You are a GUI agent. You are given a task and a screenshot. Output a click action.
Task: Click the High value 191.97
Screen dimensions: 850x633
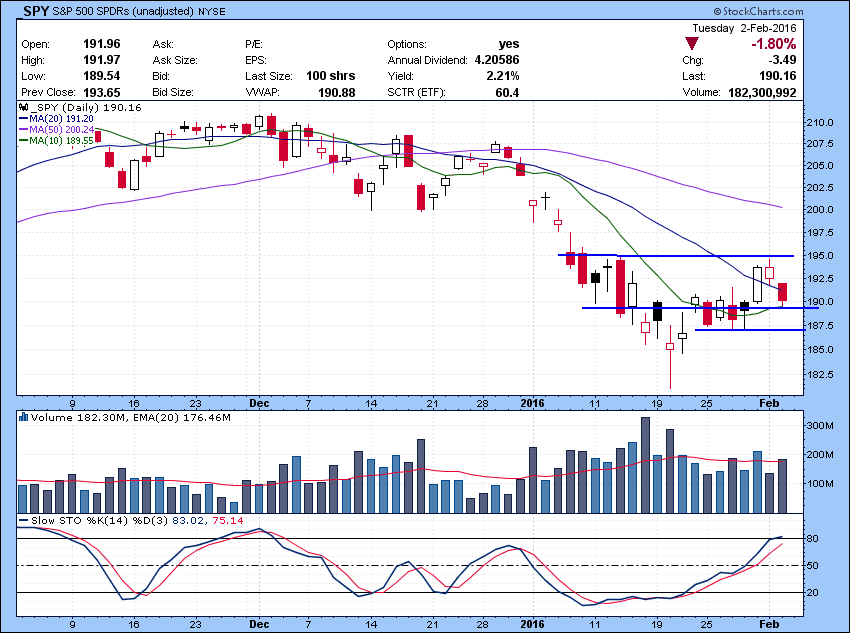[x=102, y=60]
